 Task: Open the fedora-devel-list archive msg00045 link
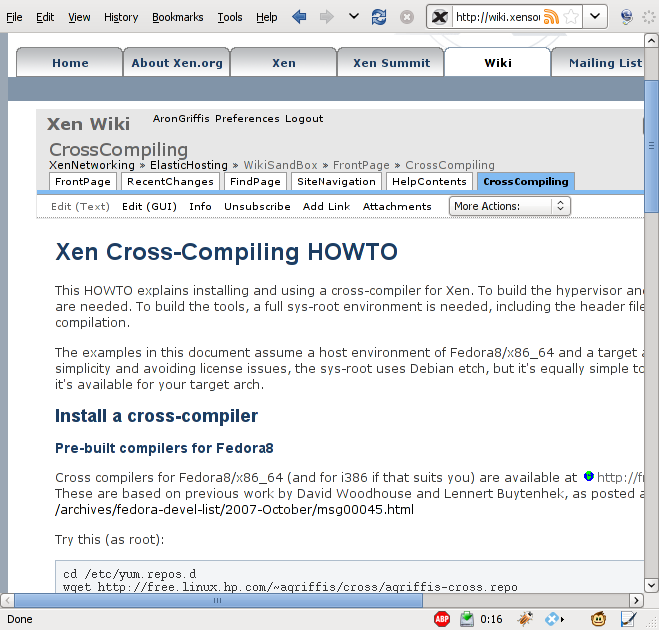(235, 509)
